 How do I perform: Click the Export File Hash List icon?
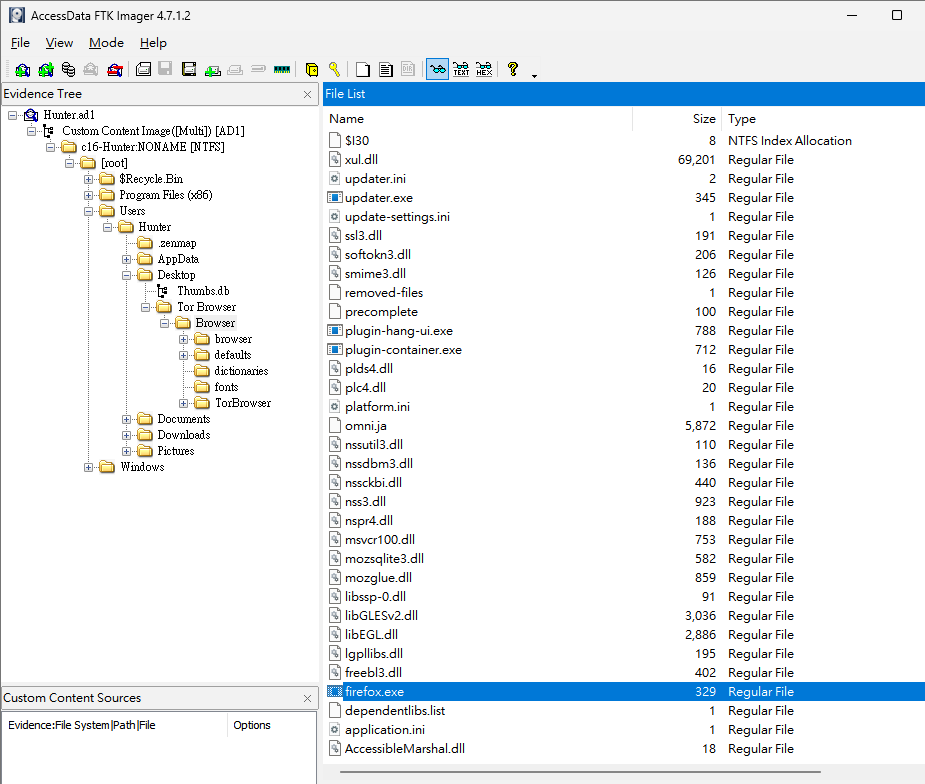coord(386,70)
